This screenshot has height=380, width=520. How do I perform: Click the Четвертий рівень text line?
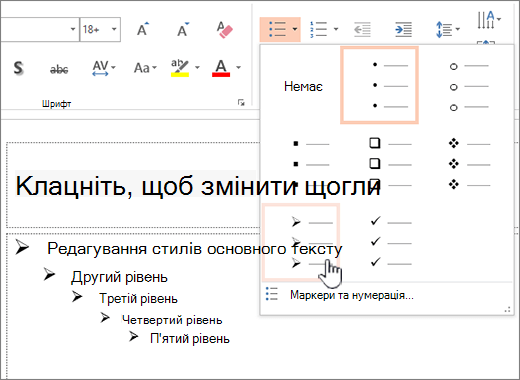pyautogui.click(x=172, y=320)
